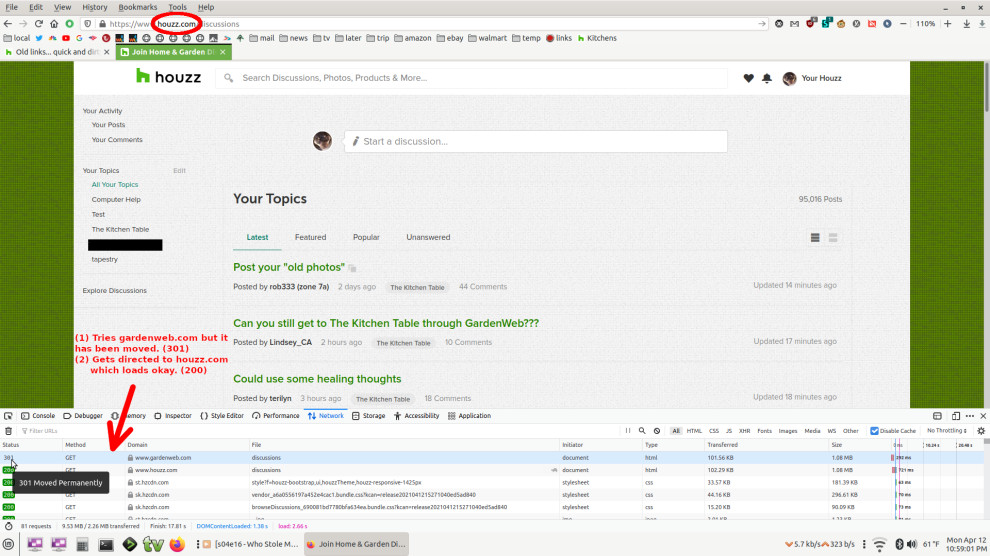Expand the mail bookmarks folder

[261, 38]
